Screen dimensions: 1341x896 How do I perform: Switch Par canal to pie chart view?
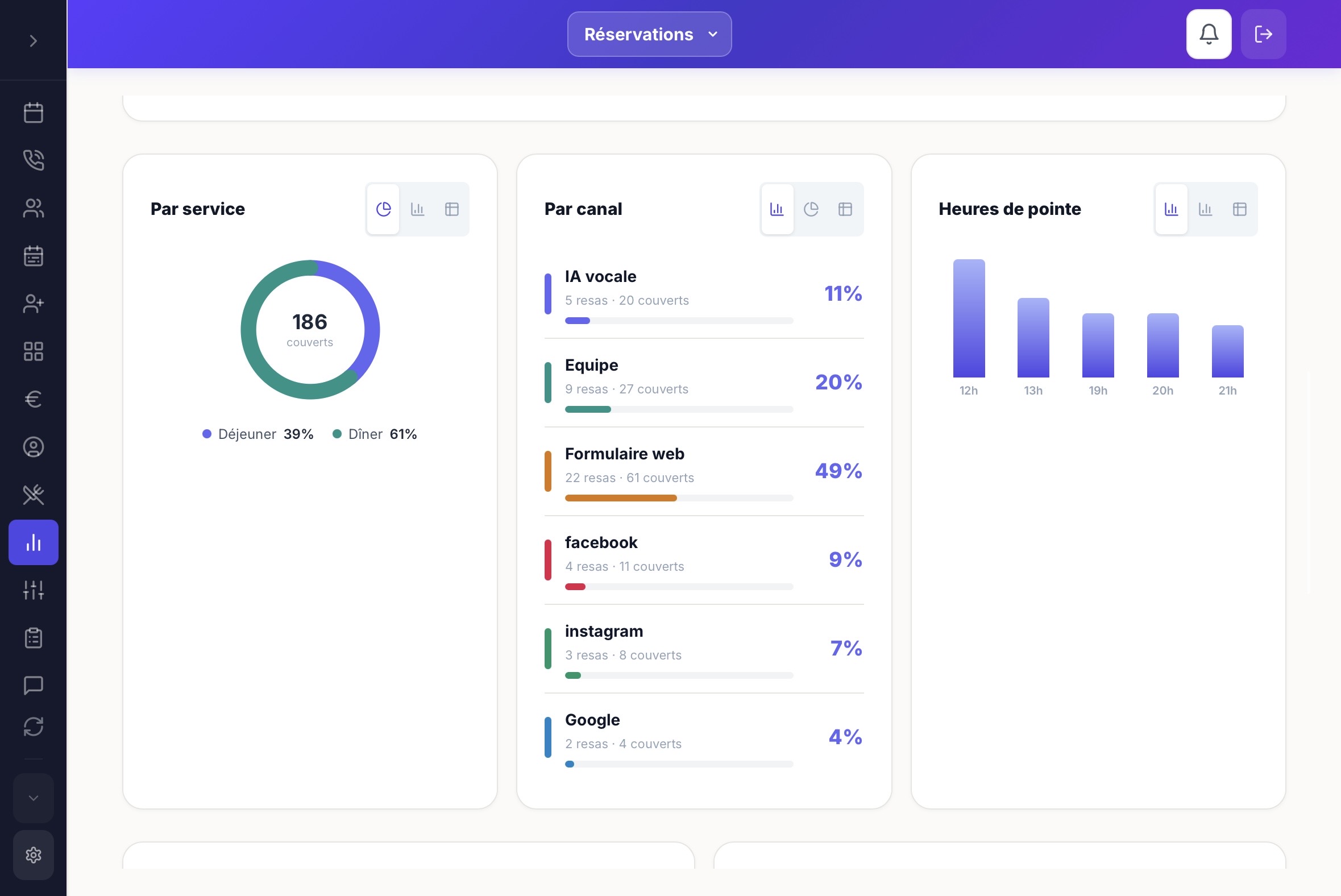(x=811, y=209)
